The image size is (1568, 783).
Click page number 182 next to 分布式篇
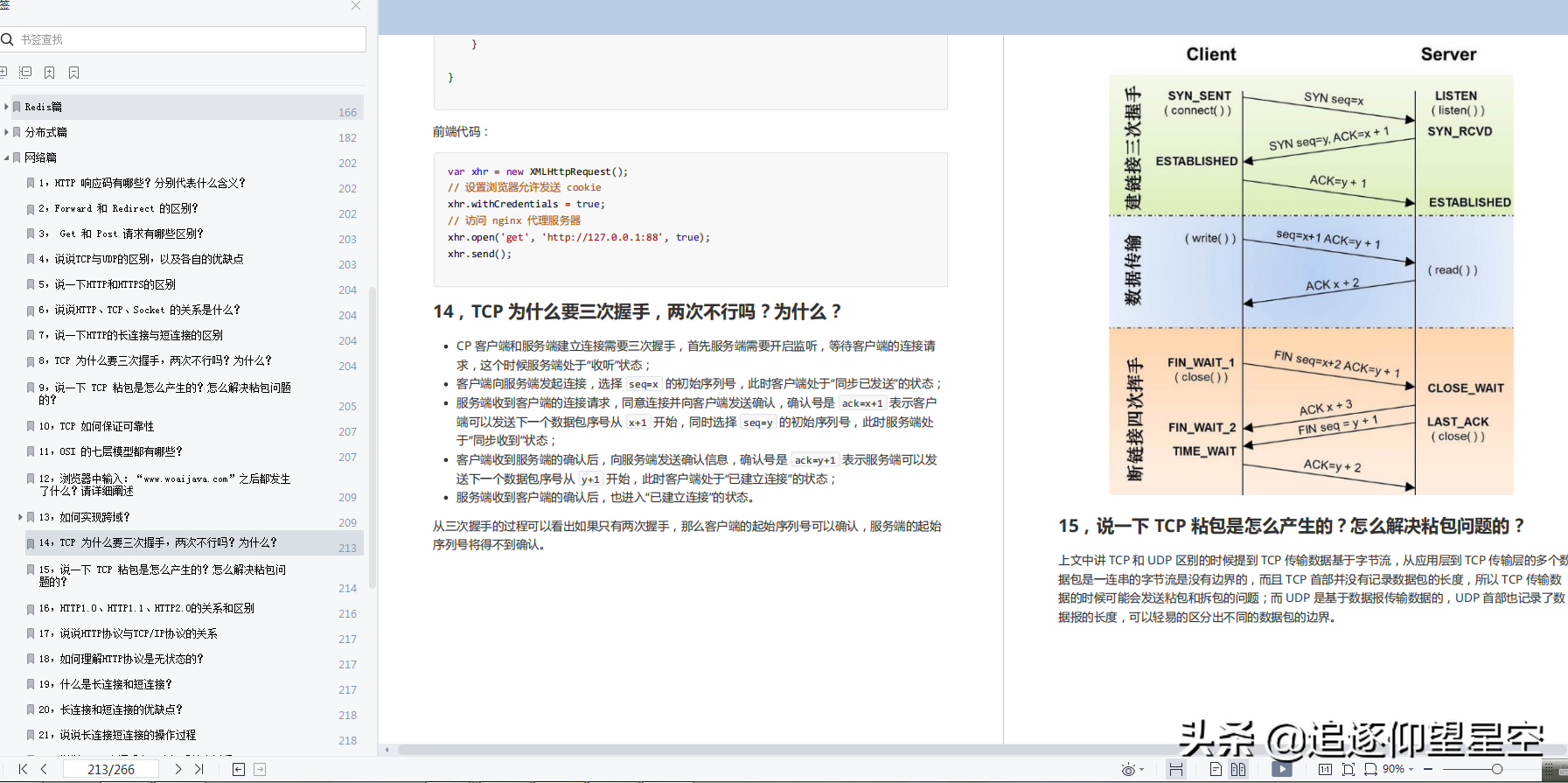click(347, 137)
